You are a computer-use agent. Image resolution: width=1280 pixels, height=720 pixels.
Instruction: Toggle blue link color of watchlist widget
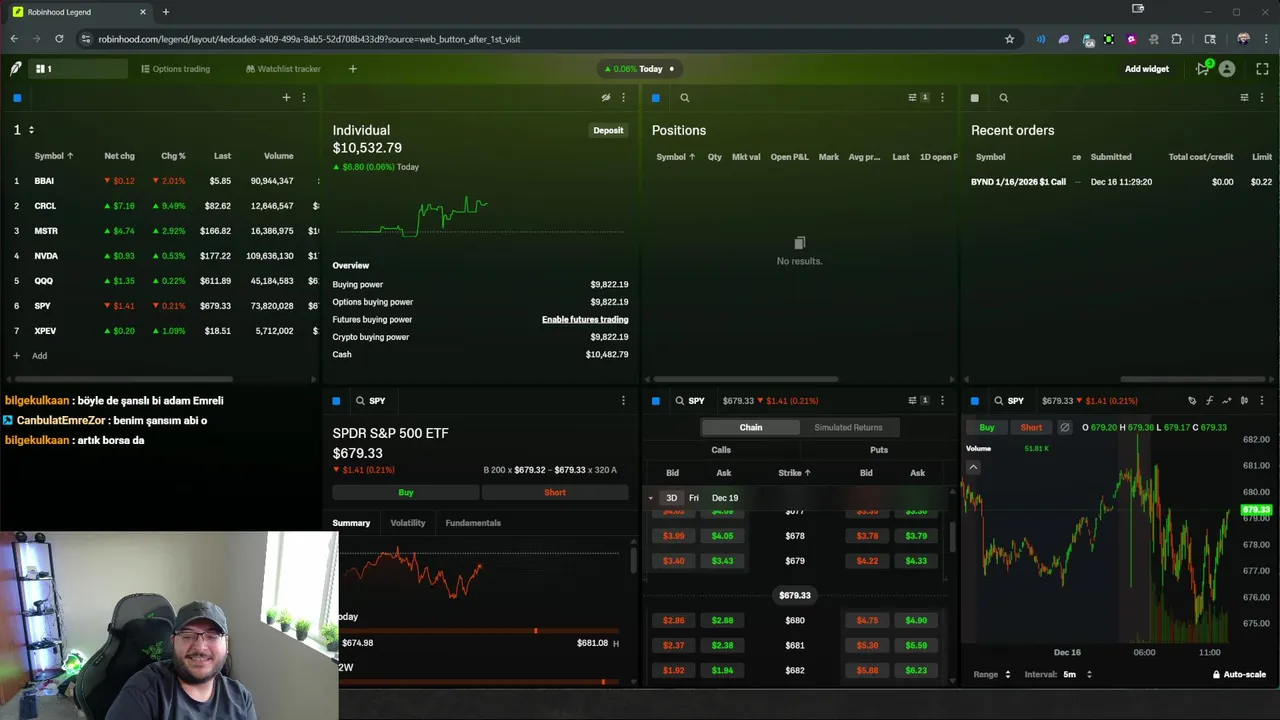click(17, 98)
